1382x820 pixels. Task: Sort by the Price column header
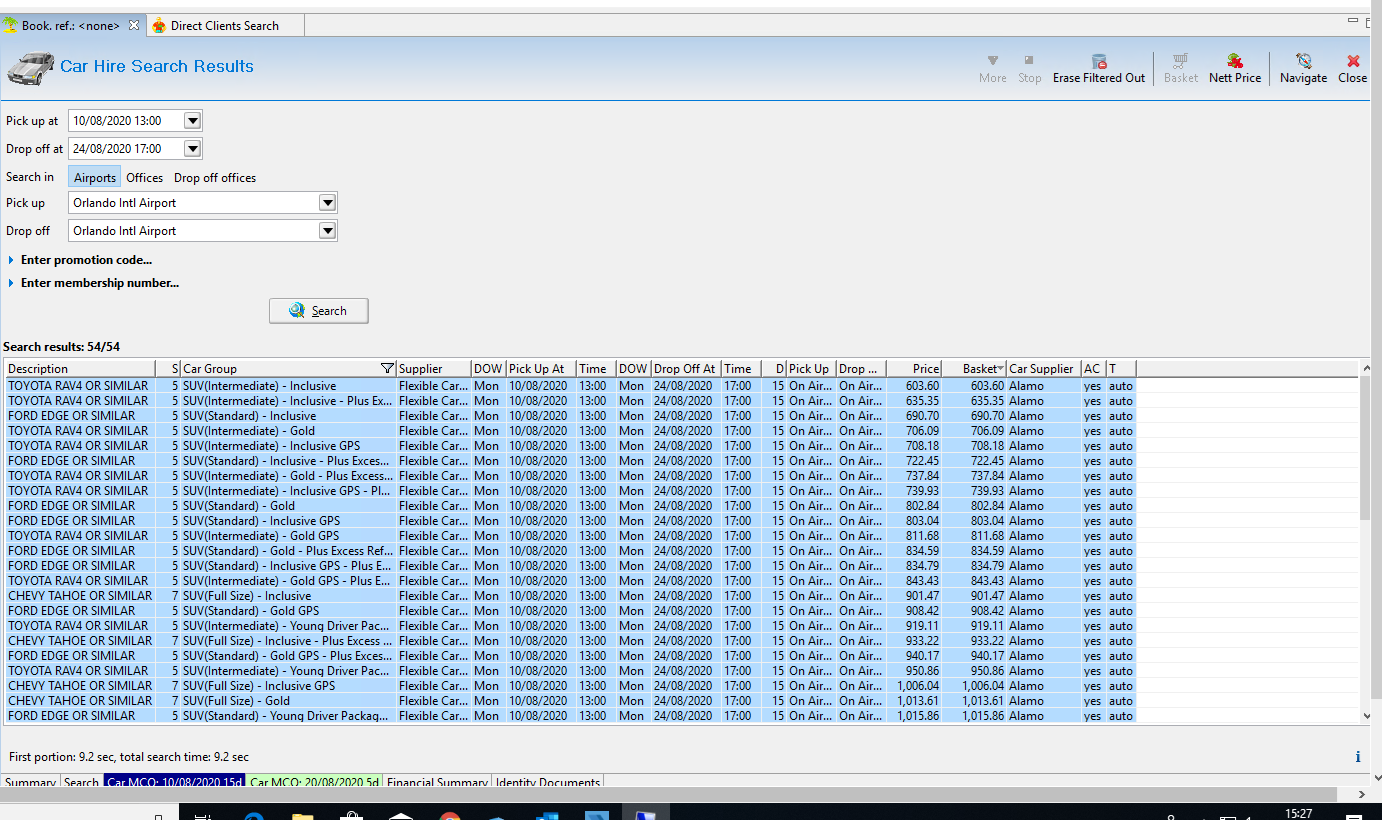coord(914,369)
